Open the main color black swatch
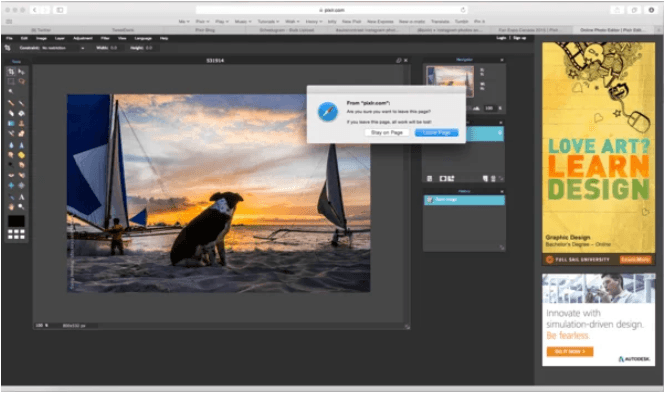This screenshot has width=668, height=397. 16,221
